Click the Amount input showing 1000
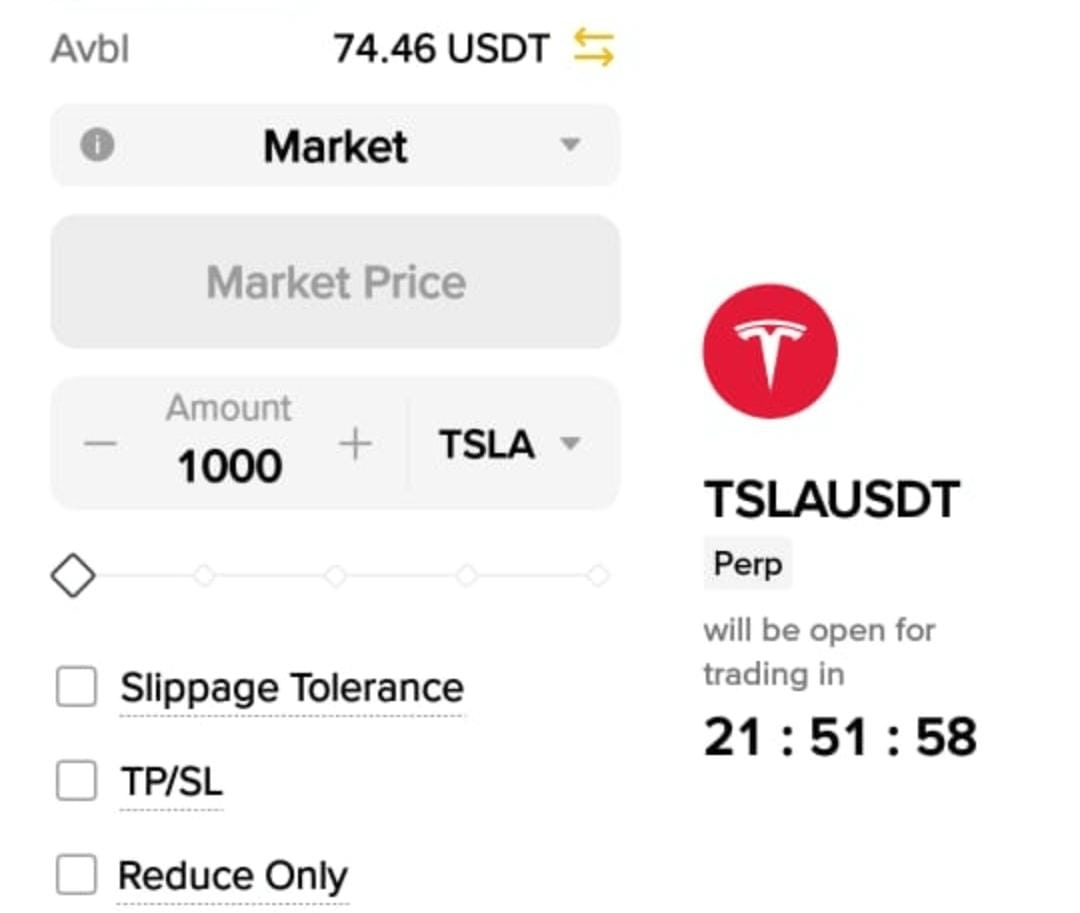The height and width of the screenshot is (913, 1080). 229,466
